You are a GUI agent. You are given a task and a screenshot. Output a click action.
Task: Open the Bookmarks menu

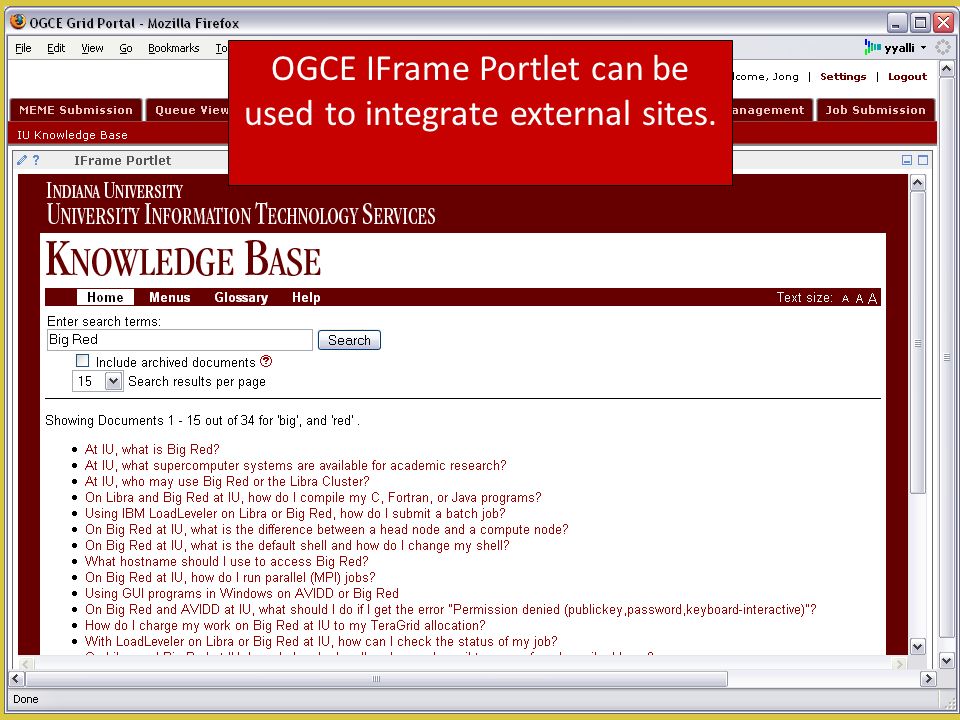[x=173, y=48]
